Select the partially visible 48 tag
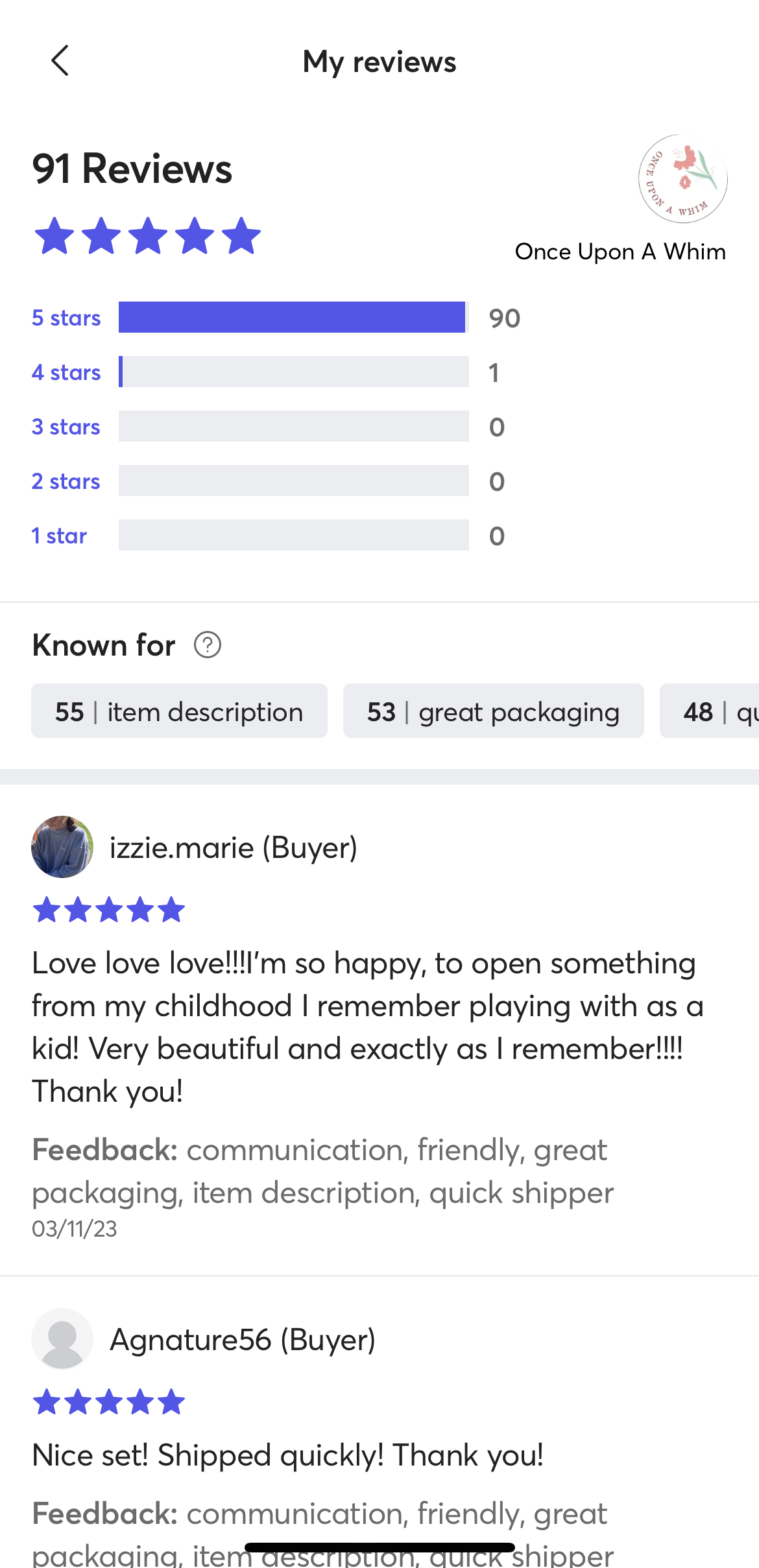The image size is (759, 1568). tap(710, 711)
